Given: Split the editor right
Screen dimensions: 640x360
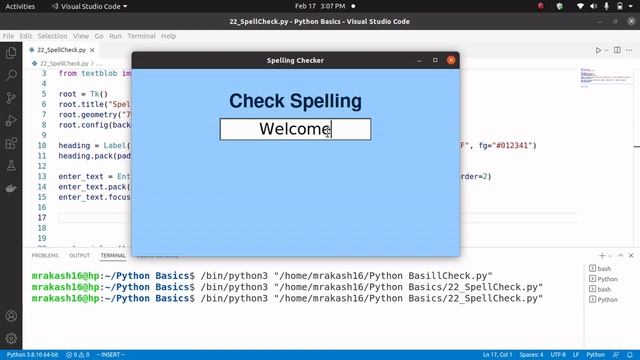Looking at the screenshot, I should (617, 50).
